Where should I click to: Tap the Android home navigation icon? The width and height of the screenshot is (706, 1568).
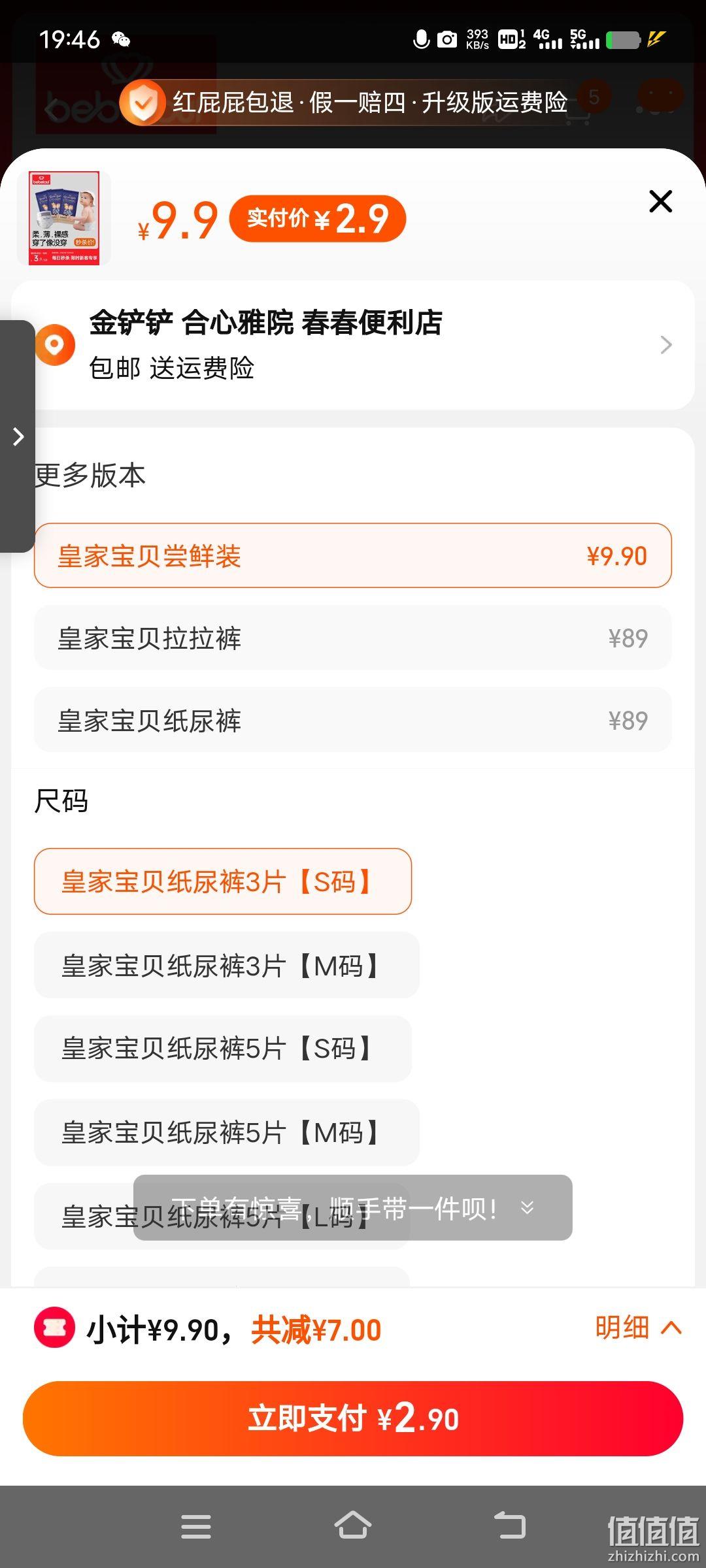(x=353, y=1526)
